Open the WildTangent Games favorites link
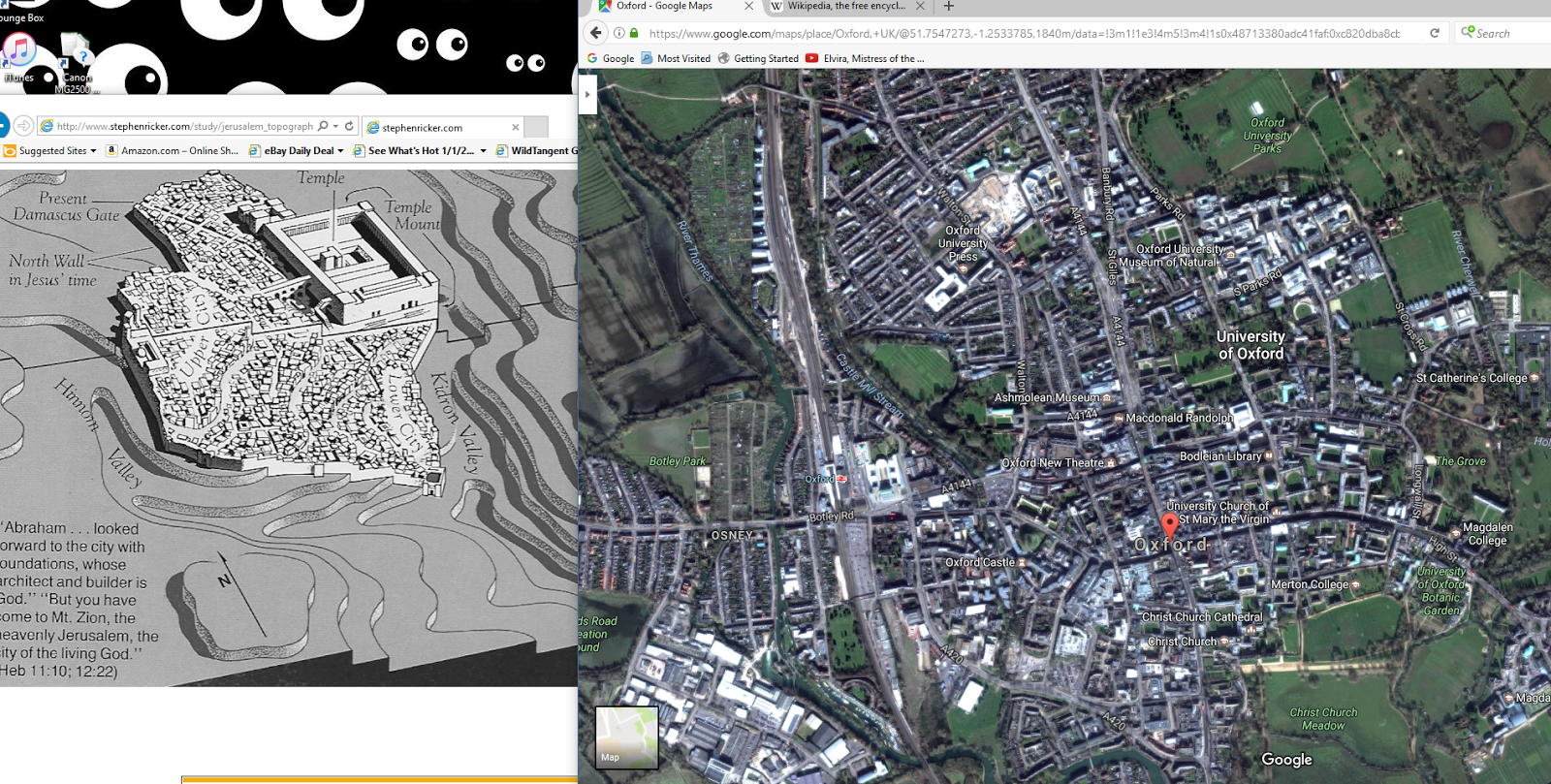Screen dimensions: 1551x784 tap(537, 151)
